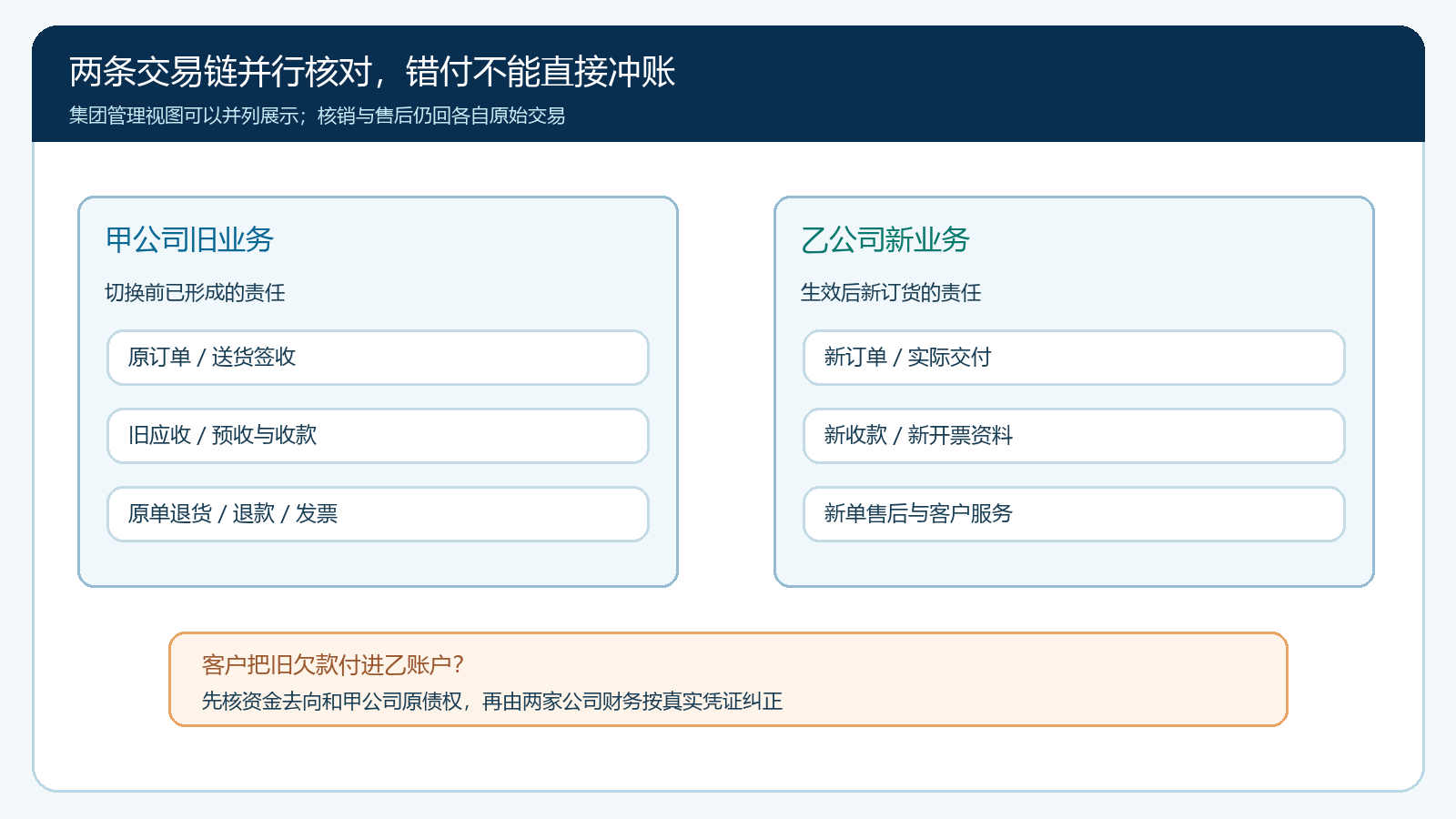Click the orange callout box at bottom
The height and width of the screenshot is (819, 1456).
click(728, 680)
